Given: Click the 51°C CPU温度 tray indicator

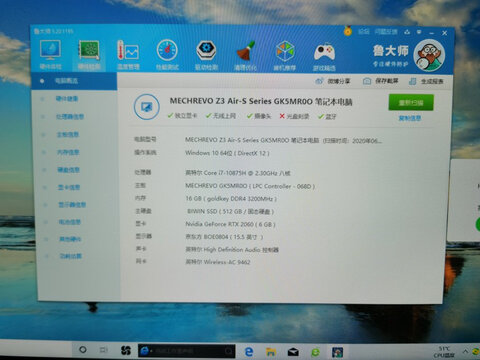Looking at the screenshot, I should [x=444, y=352].
